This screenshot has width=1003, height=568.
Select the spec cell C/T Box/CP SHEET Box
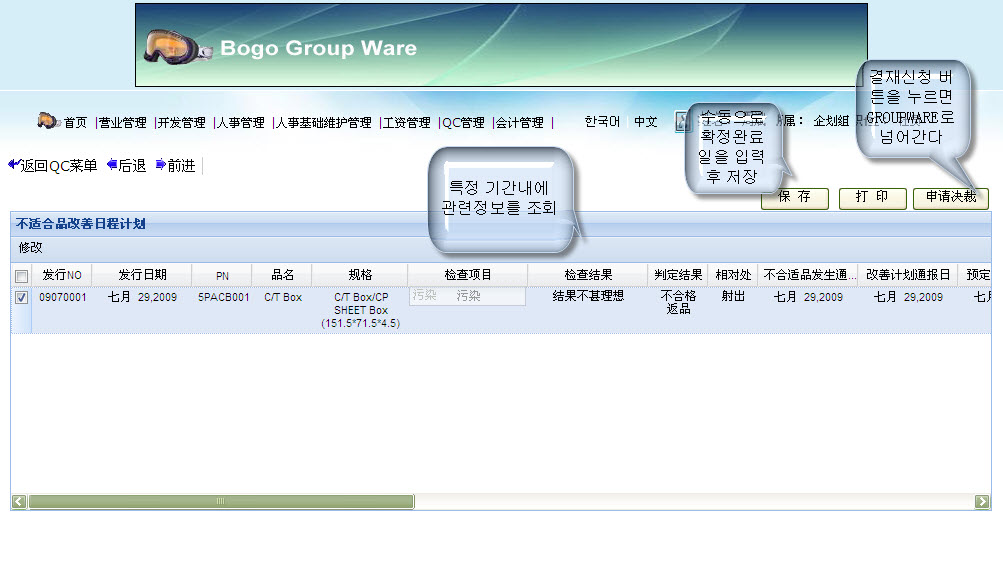point(360,310)
